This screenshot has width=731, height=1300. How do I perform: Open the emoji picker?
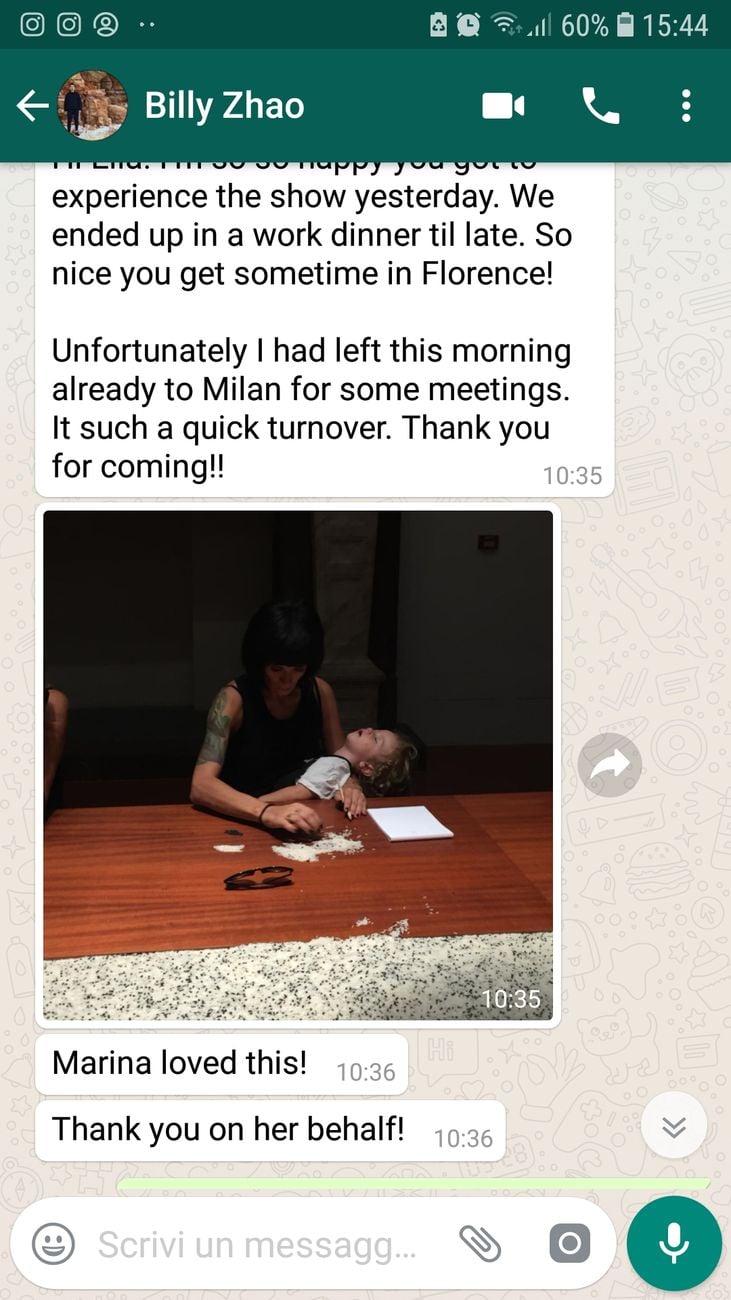(54, 1244)
